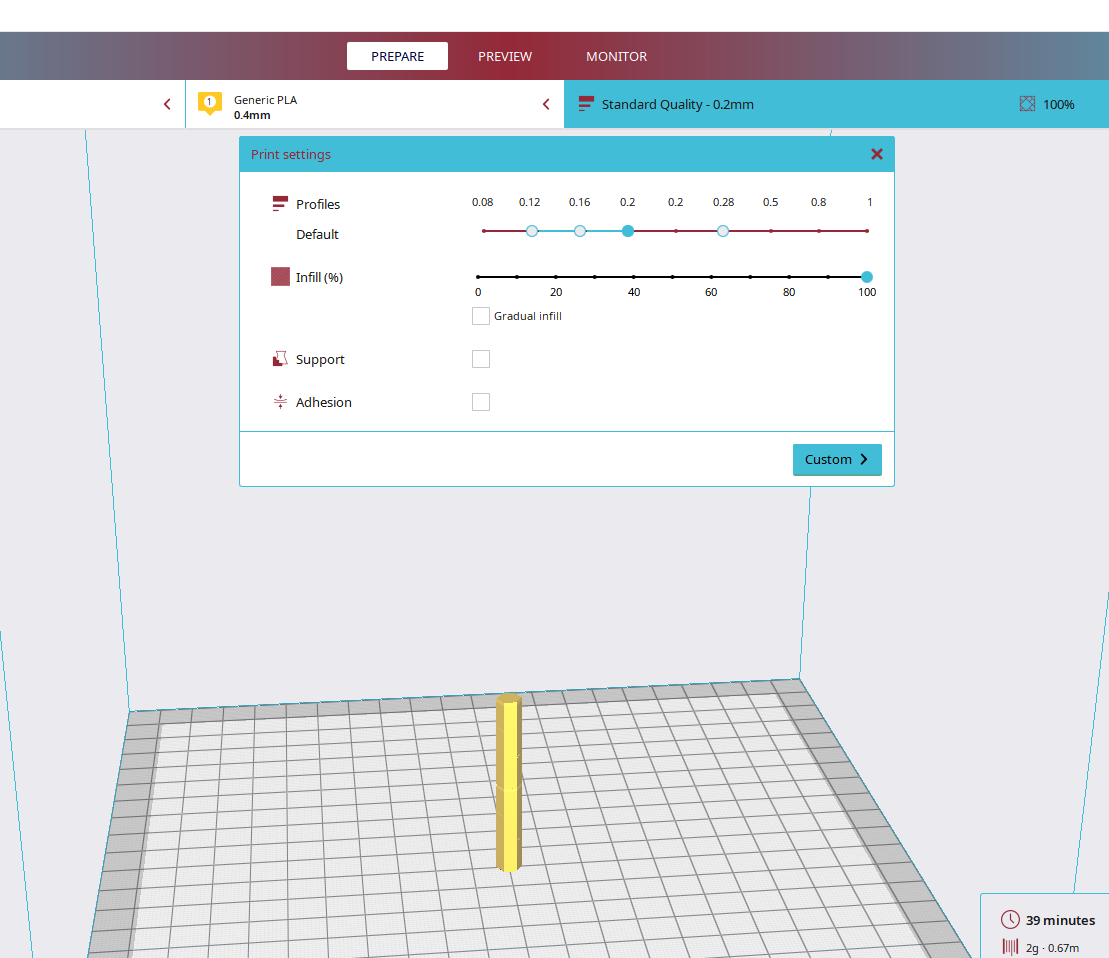
Task: Set infill slider to the 40 tick
Action: pyautogui.click(x=634, y=277)
